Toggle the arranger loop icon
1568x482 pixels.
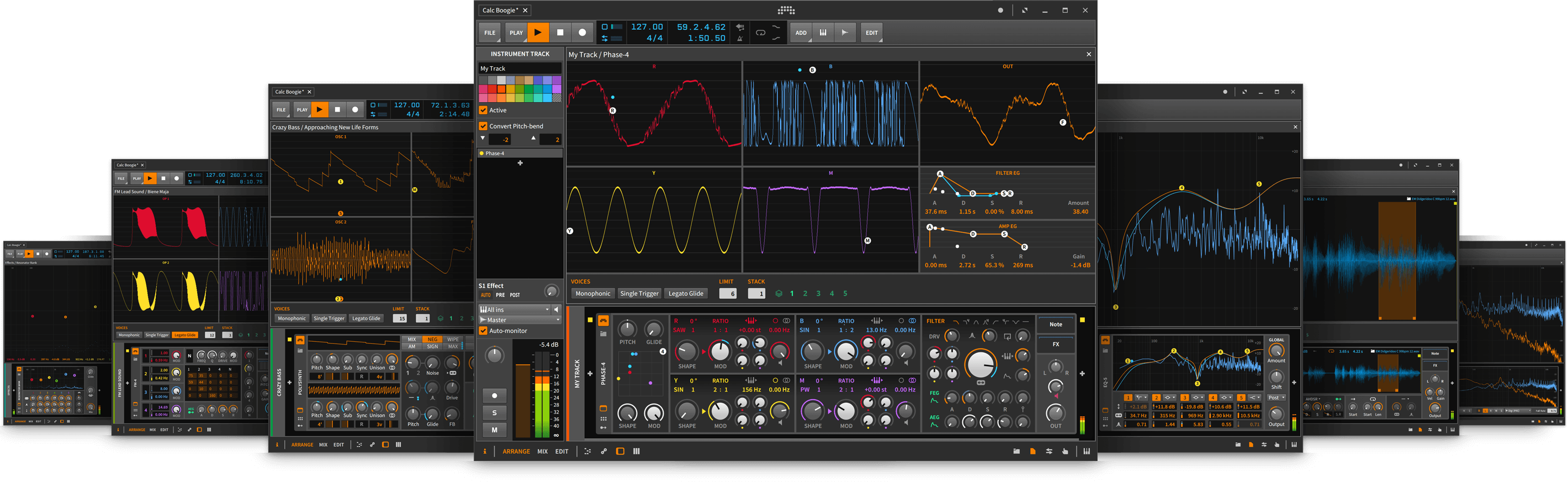tap(760, 33)
